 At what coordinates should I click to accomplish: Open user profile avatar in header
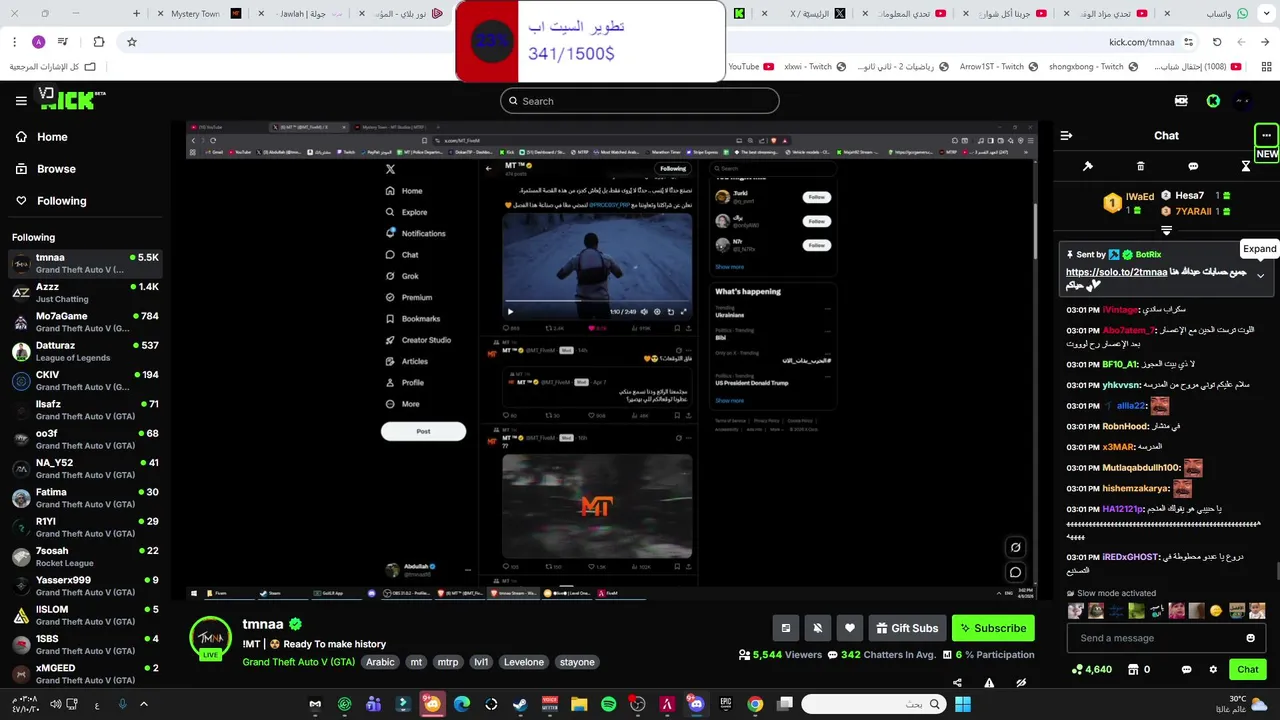point(1243,101)
